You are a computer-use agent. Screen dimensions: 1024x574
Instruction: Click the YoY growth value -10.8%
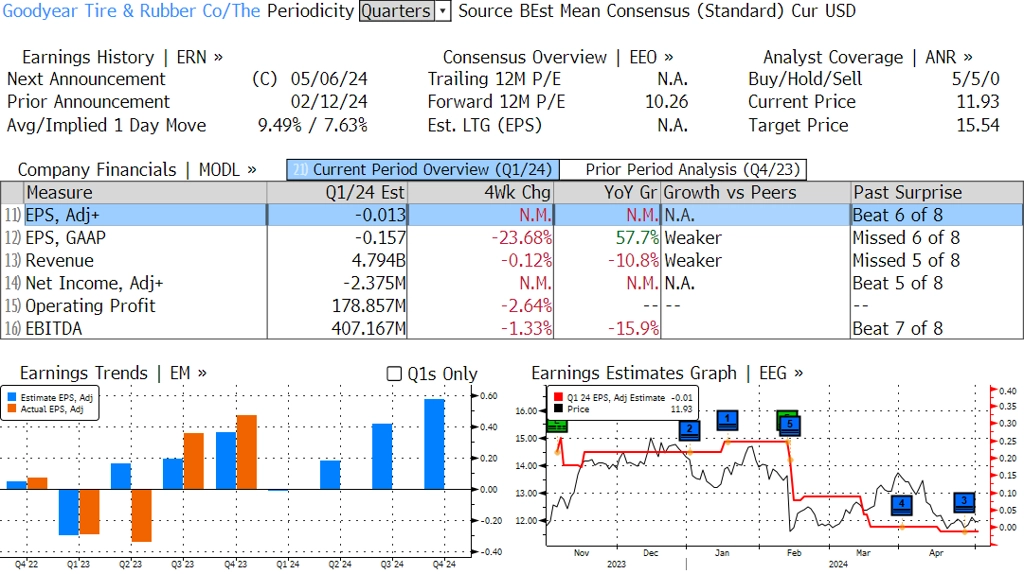pos(633,261)
